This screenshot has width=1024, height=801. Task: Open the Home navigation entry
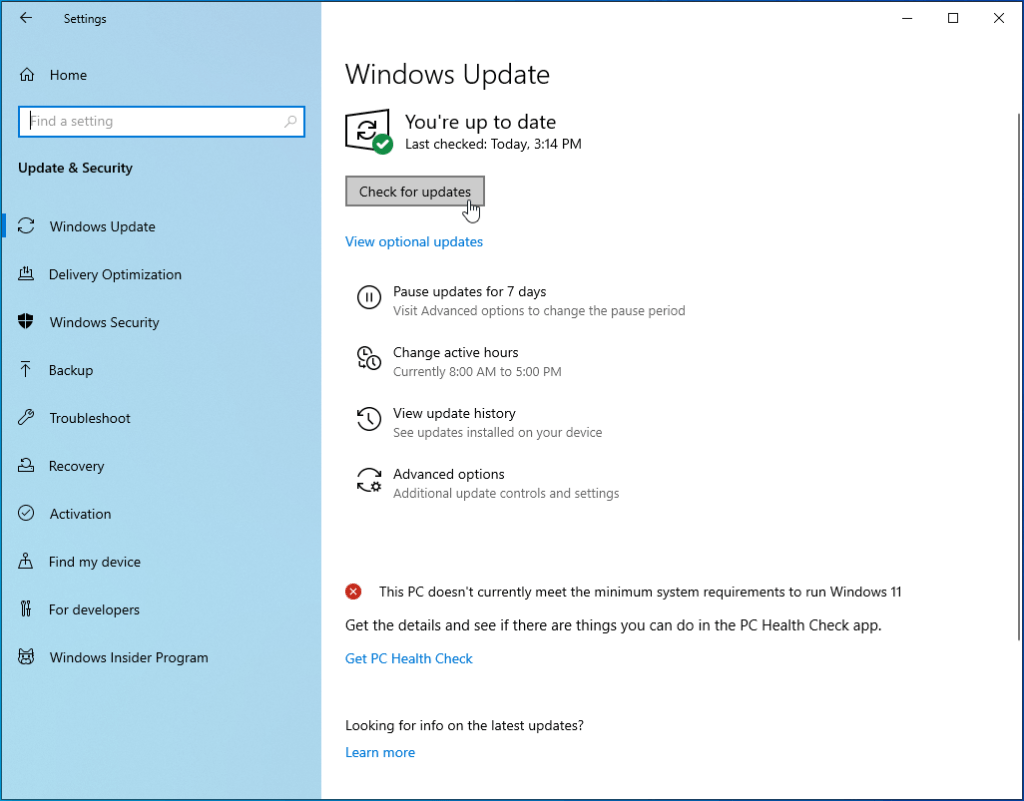coord(68,75)
